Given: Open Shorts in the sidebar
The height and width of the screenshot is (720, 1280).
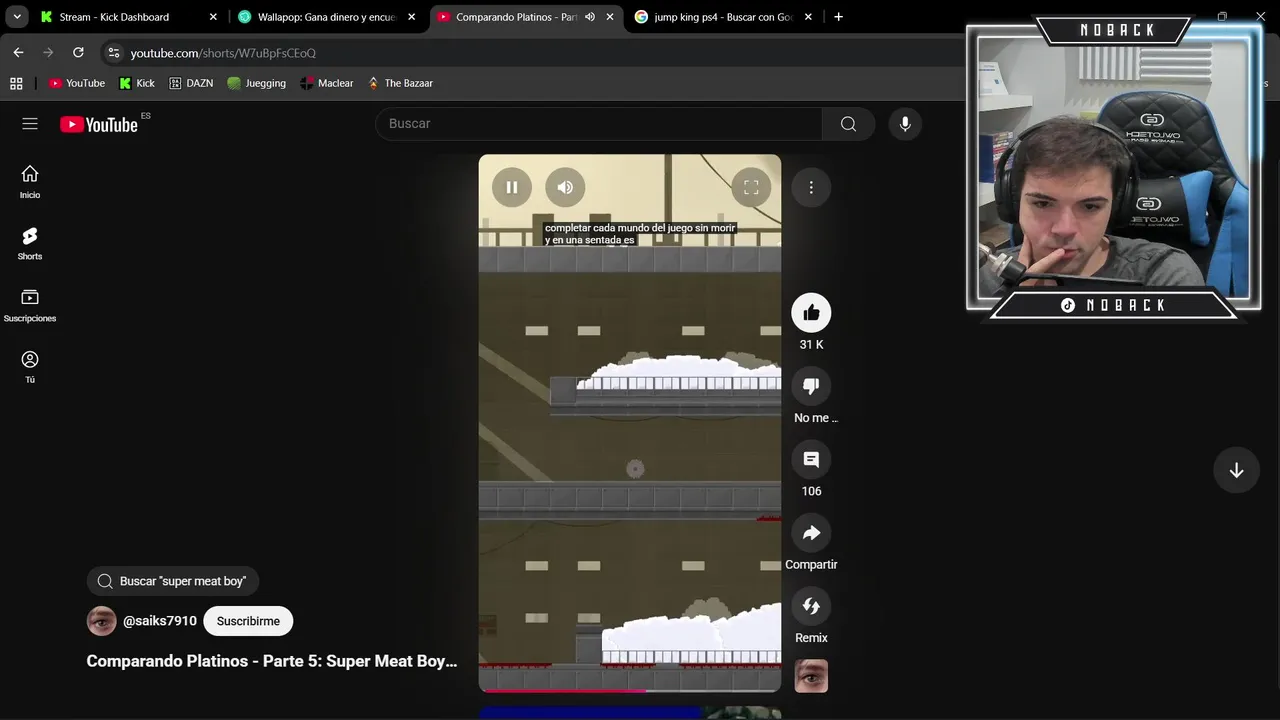Looking at the screenshot, I should (x=30, y=243).
